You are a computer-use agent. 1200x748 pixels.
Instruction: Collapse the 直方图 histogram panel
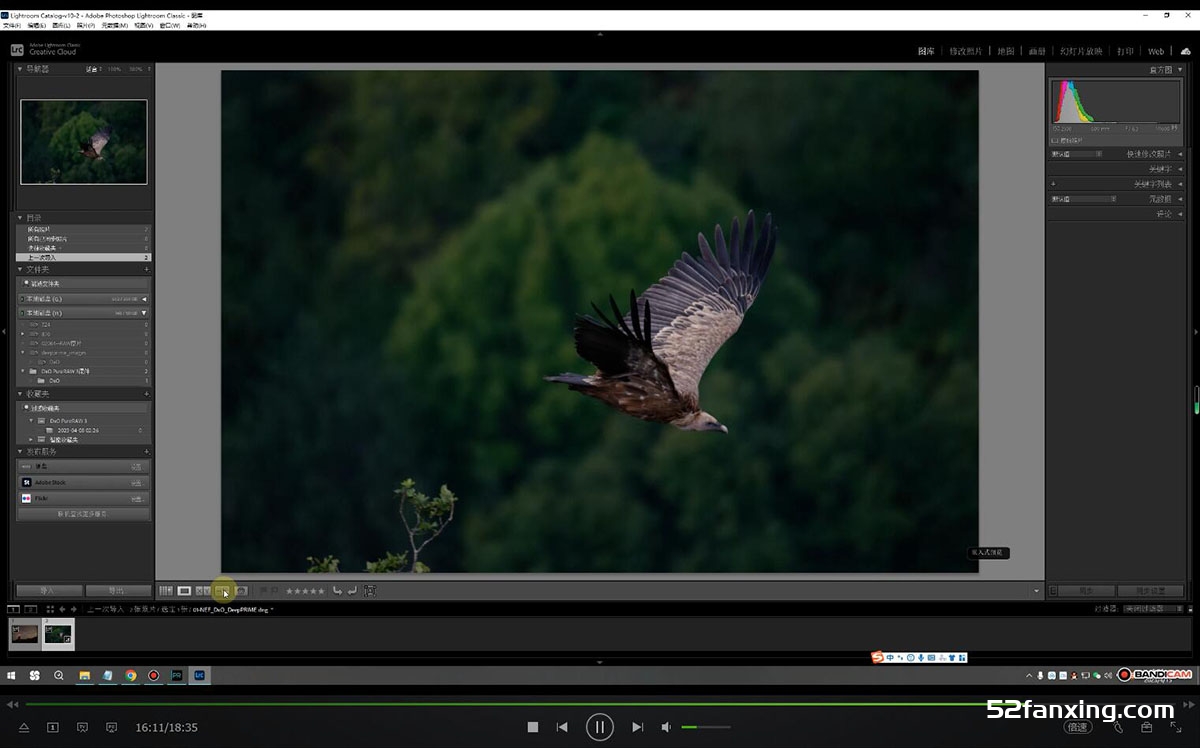(x=1180, y=70)
